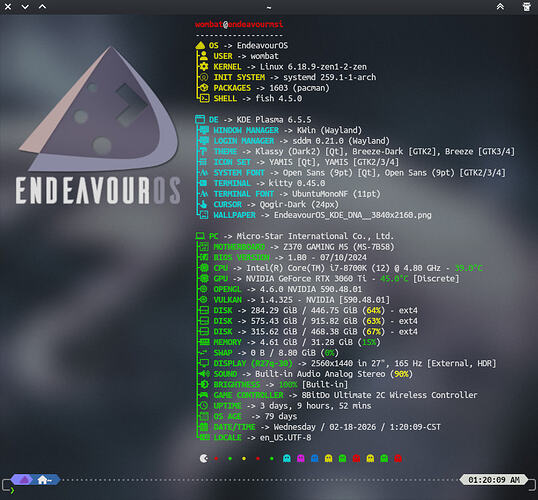
Task: Click the PC laptop icon
Action: tap(200, 236)
